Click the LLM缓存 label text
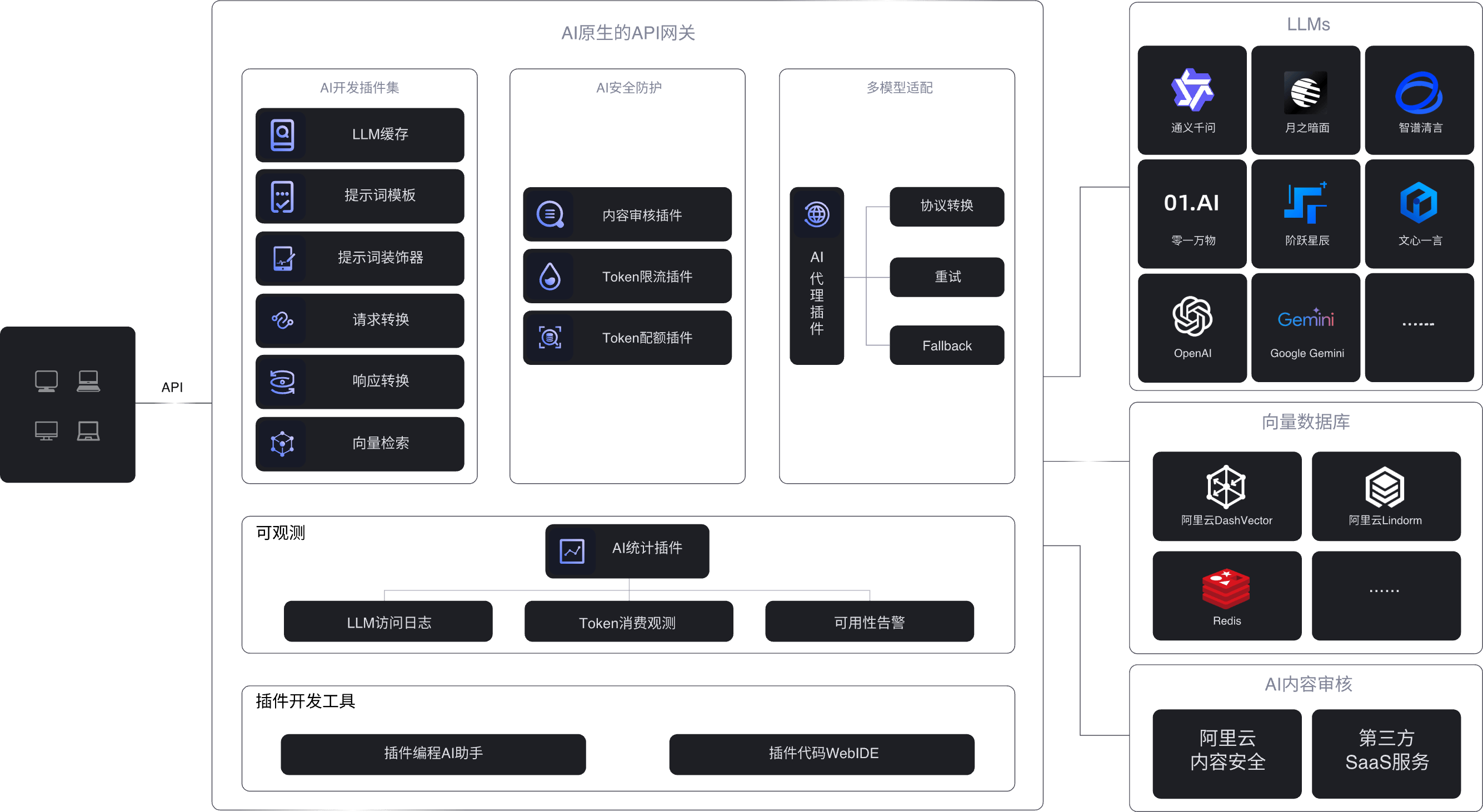This screenshot has width=1483, height=812. click(380, 134)
